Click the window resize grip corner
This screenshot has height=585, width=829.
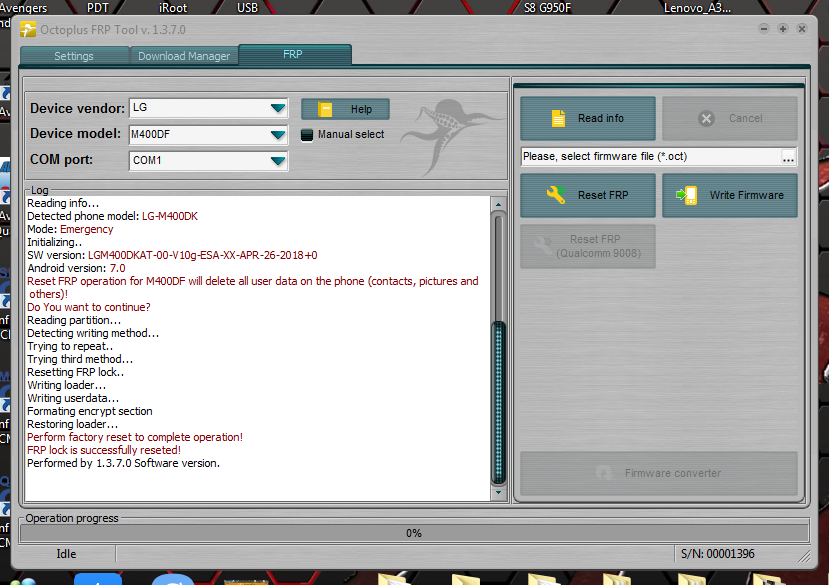[804, 555]
